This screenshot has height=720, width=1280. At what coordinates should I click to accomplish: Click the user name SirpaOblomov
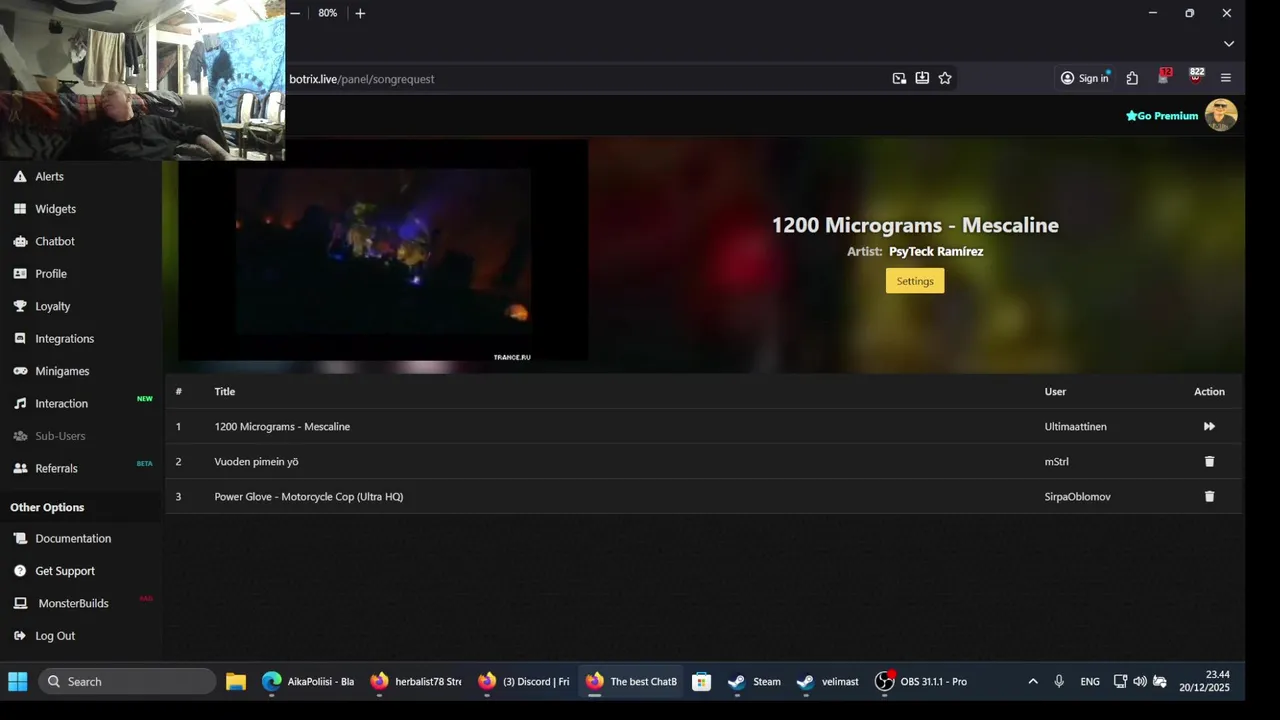coord(1077,497)
